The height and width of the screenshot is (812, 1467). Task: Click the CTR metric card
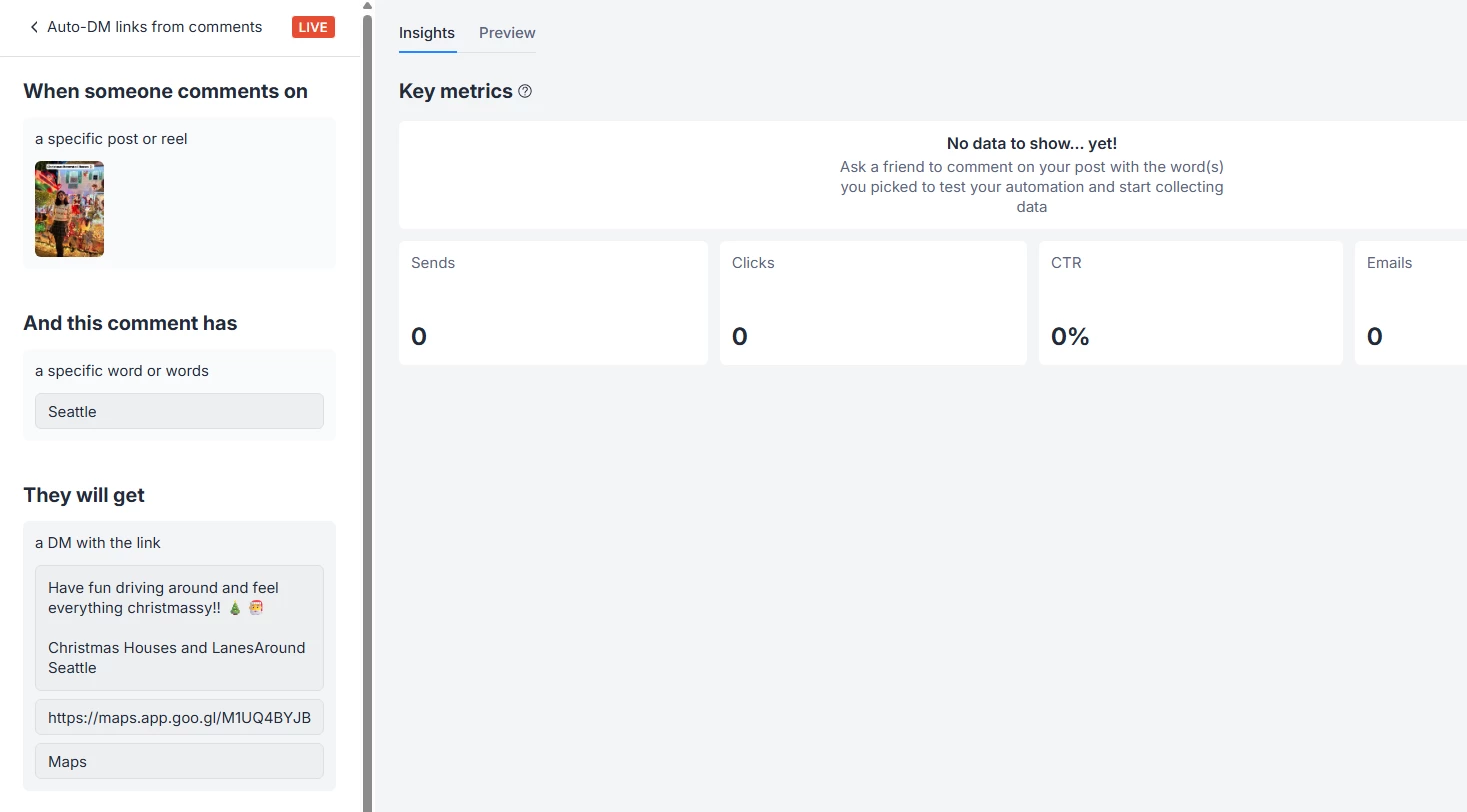pyautogui.click(x=1190, y=302)
